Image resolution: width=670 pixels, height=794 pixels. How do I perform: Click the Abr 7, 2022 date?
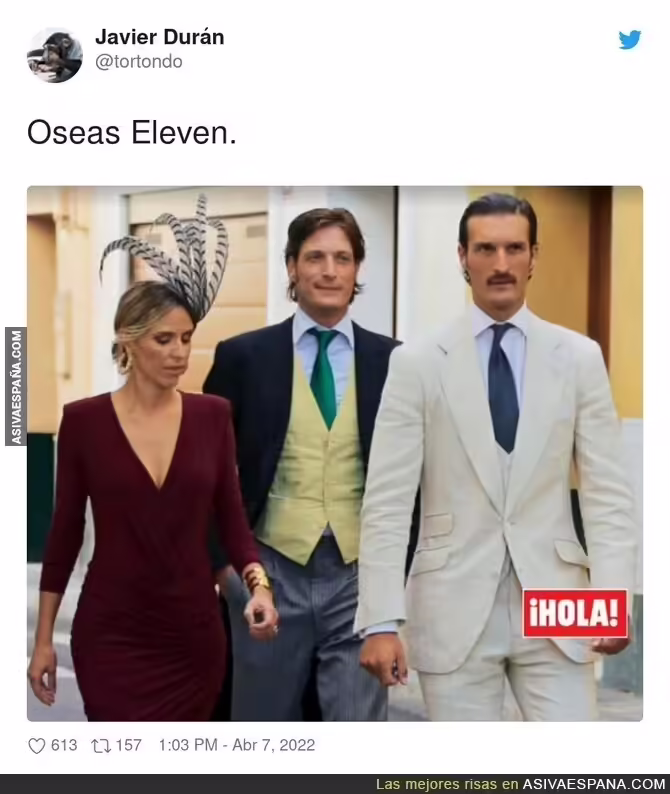click(x=273, y=745)
